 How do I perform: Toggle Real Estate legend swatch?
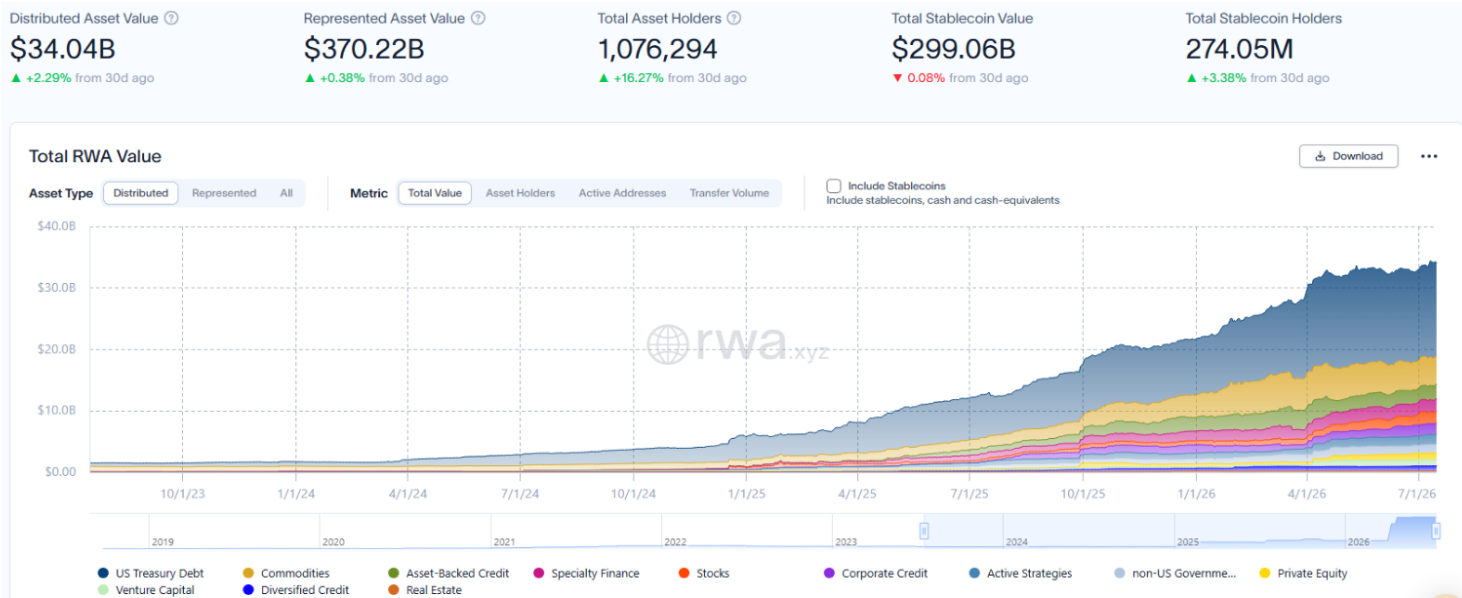[x=394, y=590]
